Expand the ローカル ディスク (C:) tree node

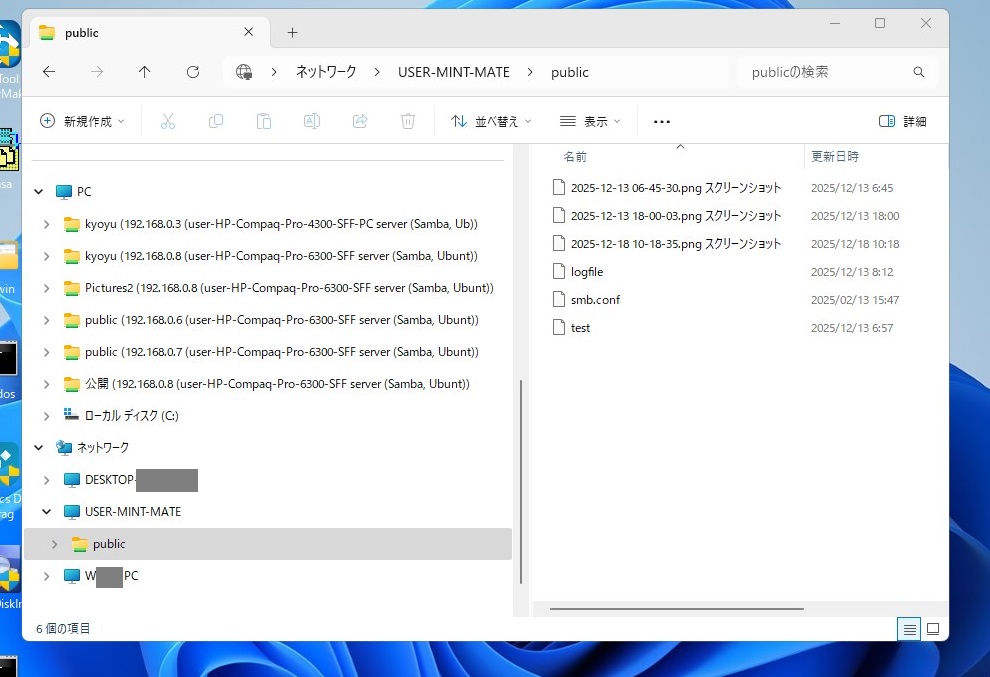(46, 416)
